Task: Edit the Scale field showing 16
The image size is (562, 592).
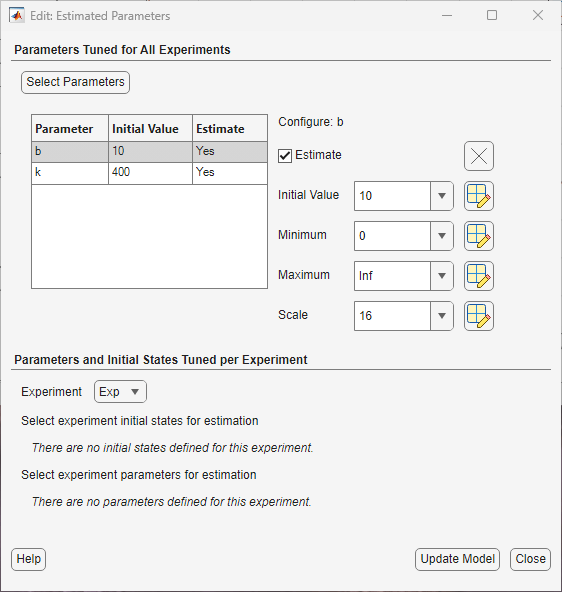Action: coord(392,316)
